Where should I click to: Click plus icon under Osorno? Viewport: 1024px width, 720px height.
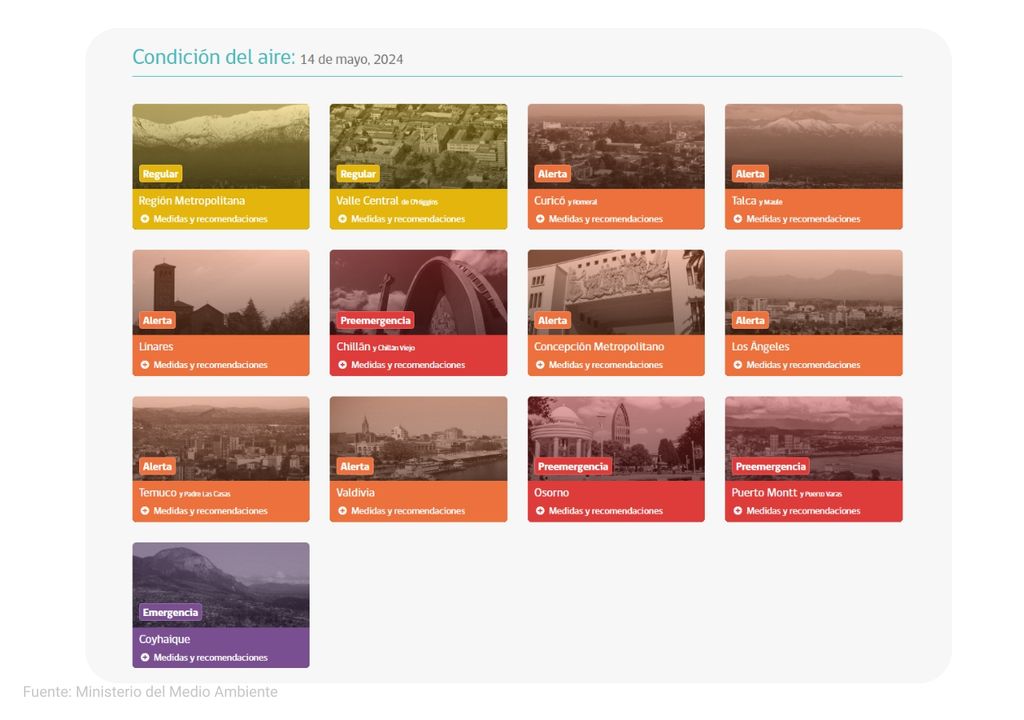coord(540,511)
